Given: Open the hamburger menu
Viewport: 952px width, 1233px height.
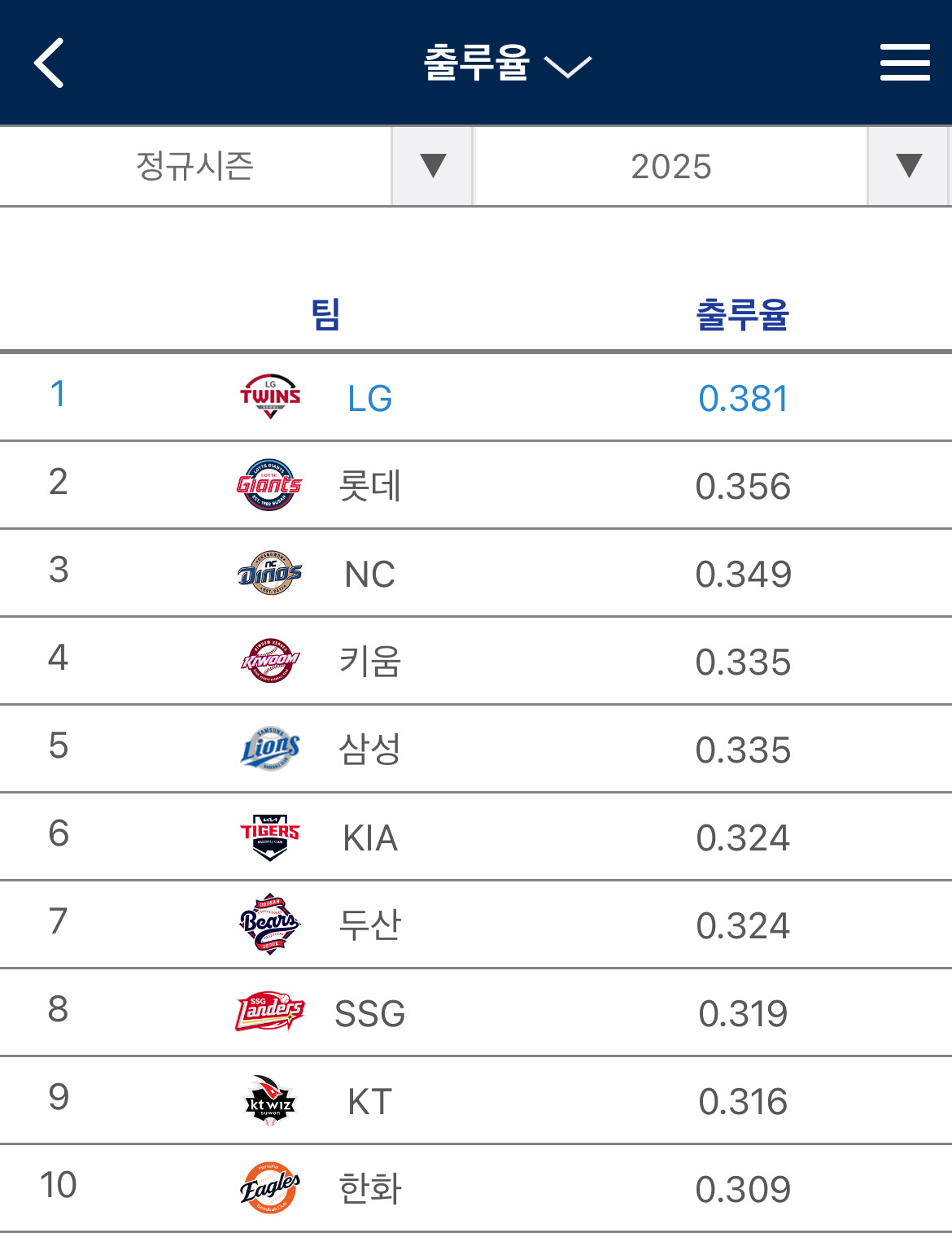Looking at the screenshot, I should (905, 63).
